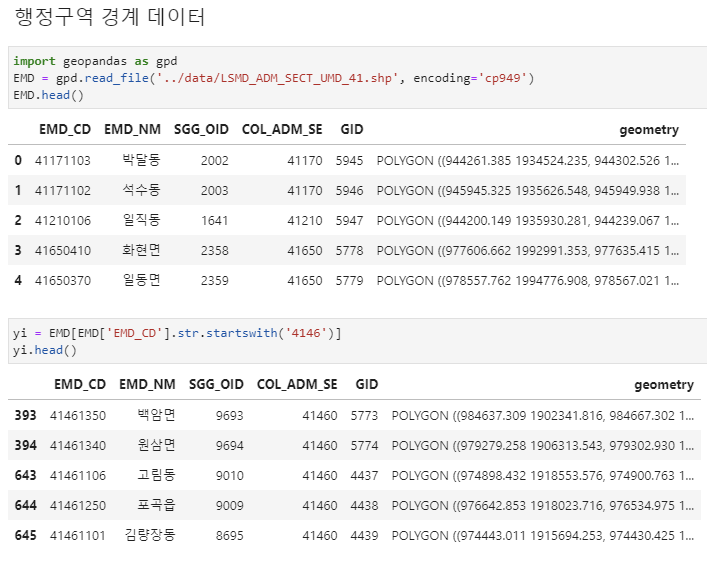Click the cell '고림동'
The height and width of the screenshot is (561, 707).
click(x=156, y=475)
